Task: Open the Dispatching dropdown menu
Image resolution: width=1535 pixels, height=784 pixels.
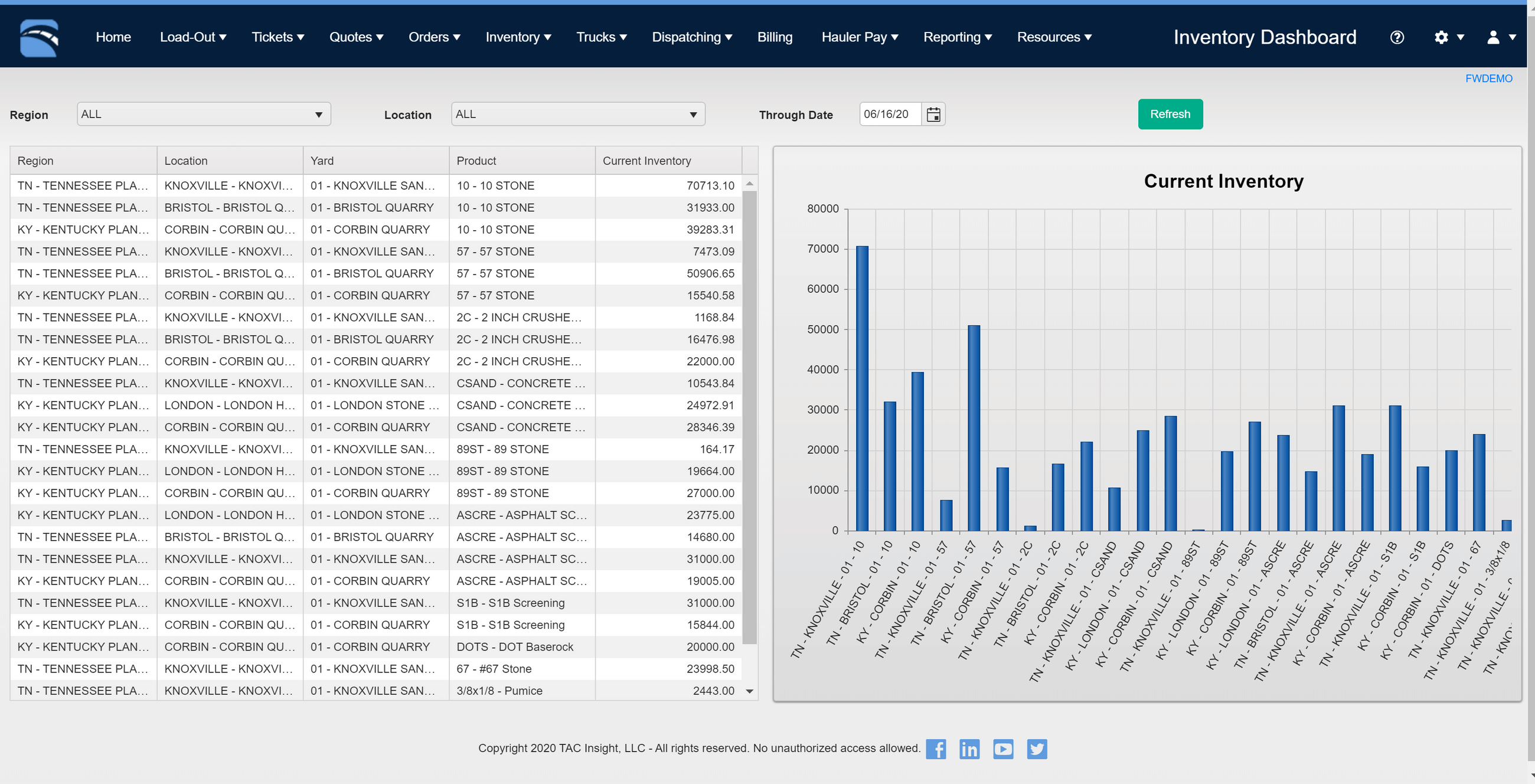Action: pos(691,37)
